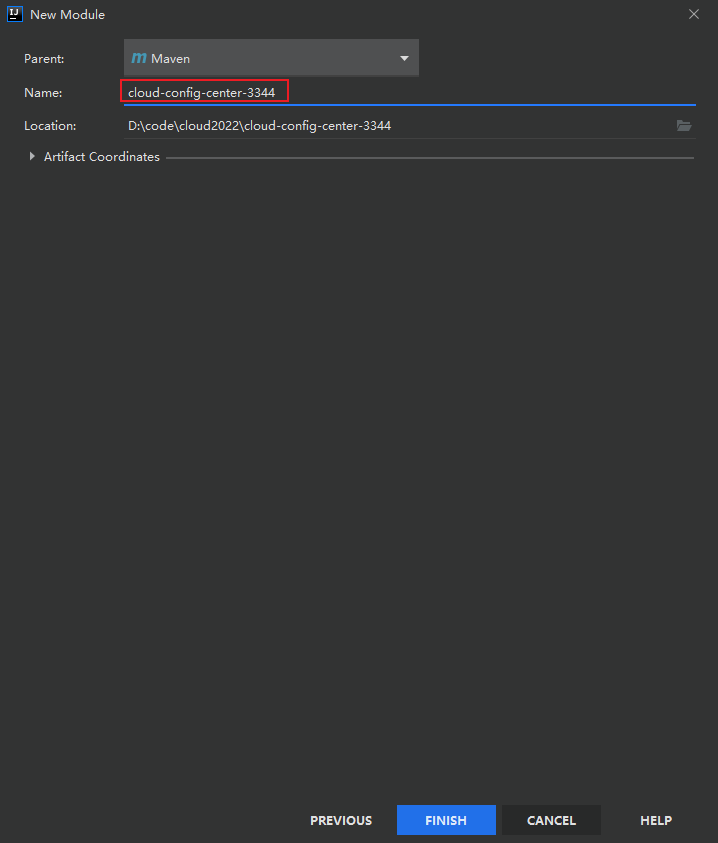The image size is (718, 843).
Task: Open the folder browse icon for Location
Action: pos(684,126)
